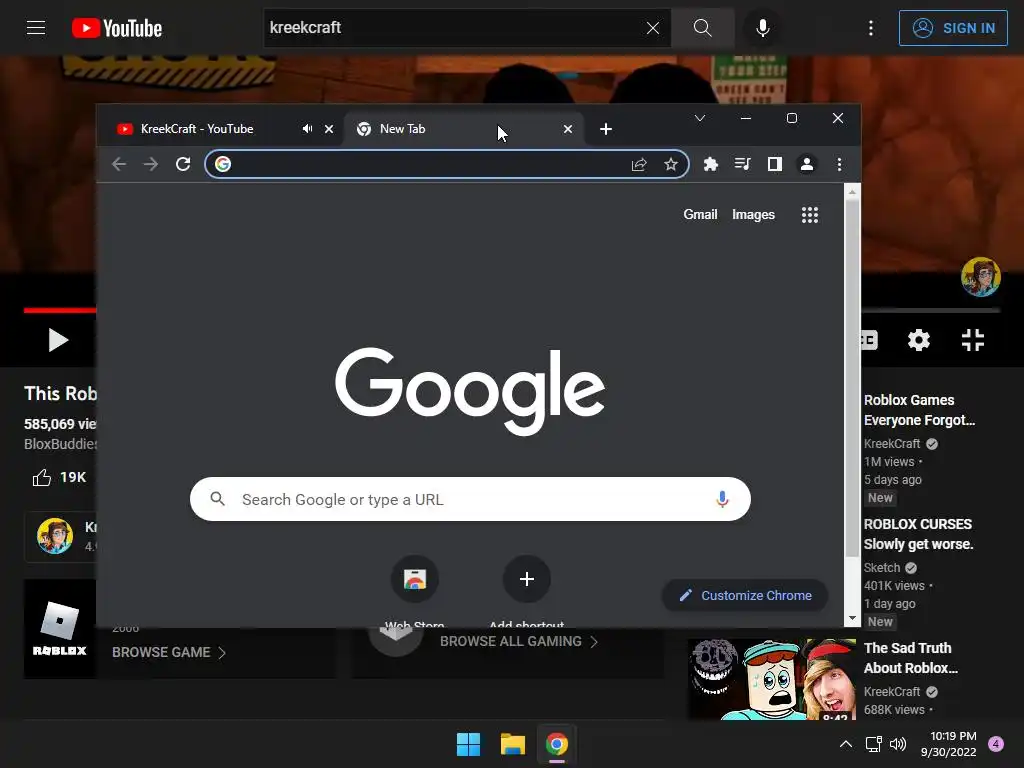Bookmark this tab star icon

click(671, 164)
